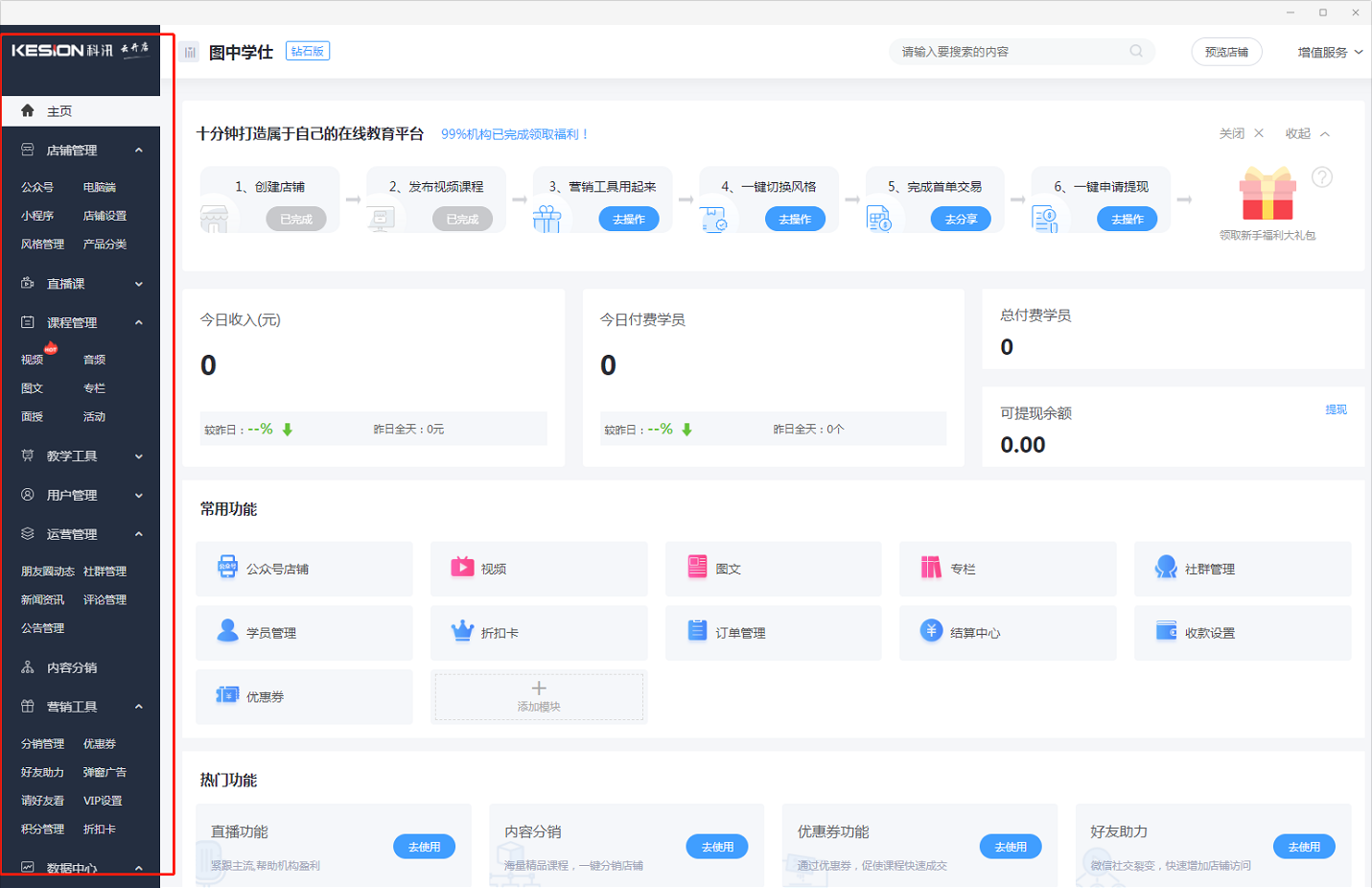Select 主页 in the sidebar
This screenshot has width=1372, height=888.
coord(59,111)
